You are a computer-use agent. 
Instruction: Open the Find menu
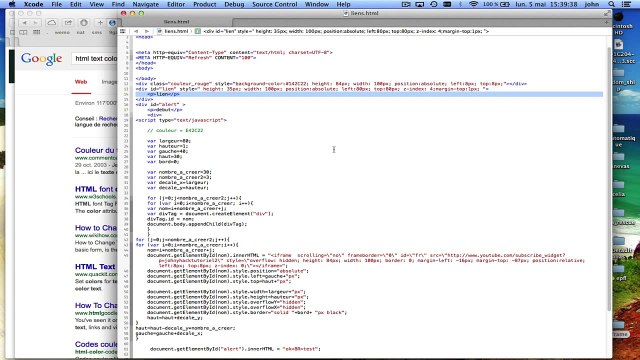(118, 4)
